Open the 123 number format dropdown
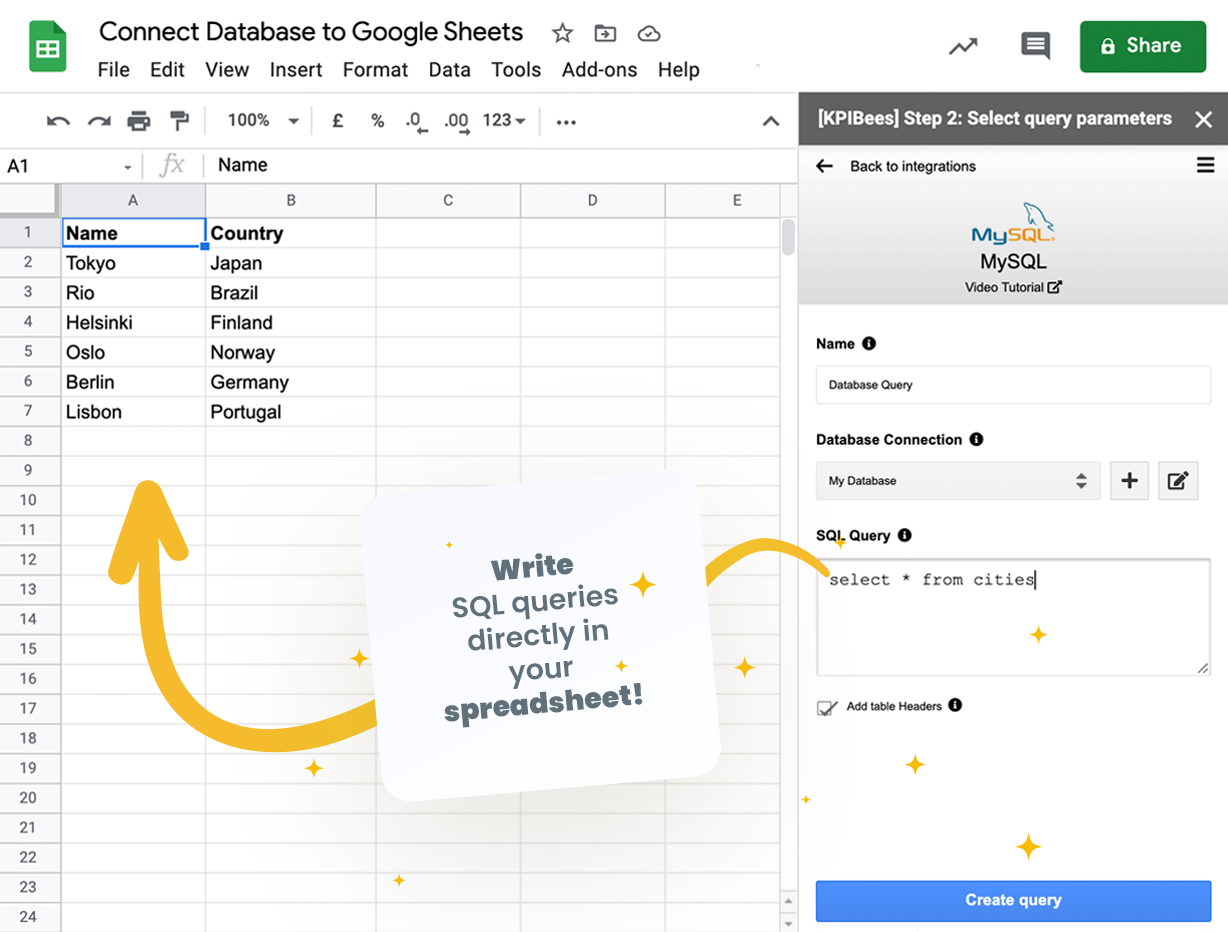This screenshot has height=932, width=1228. pyautogui.click(x=503, y=121)
